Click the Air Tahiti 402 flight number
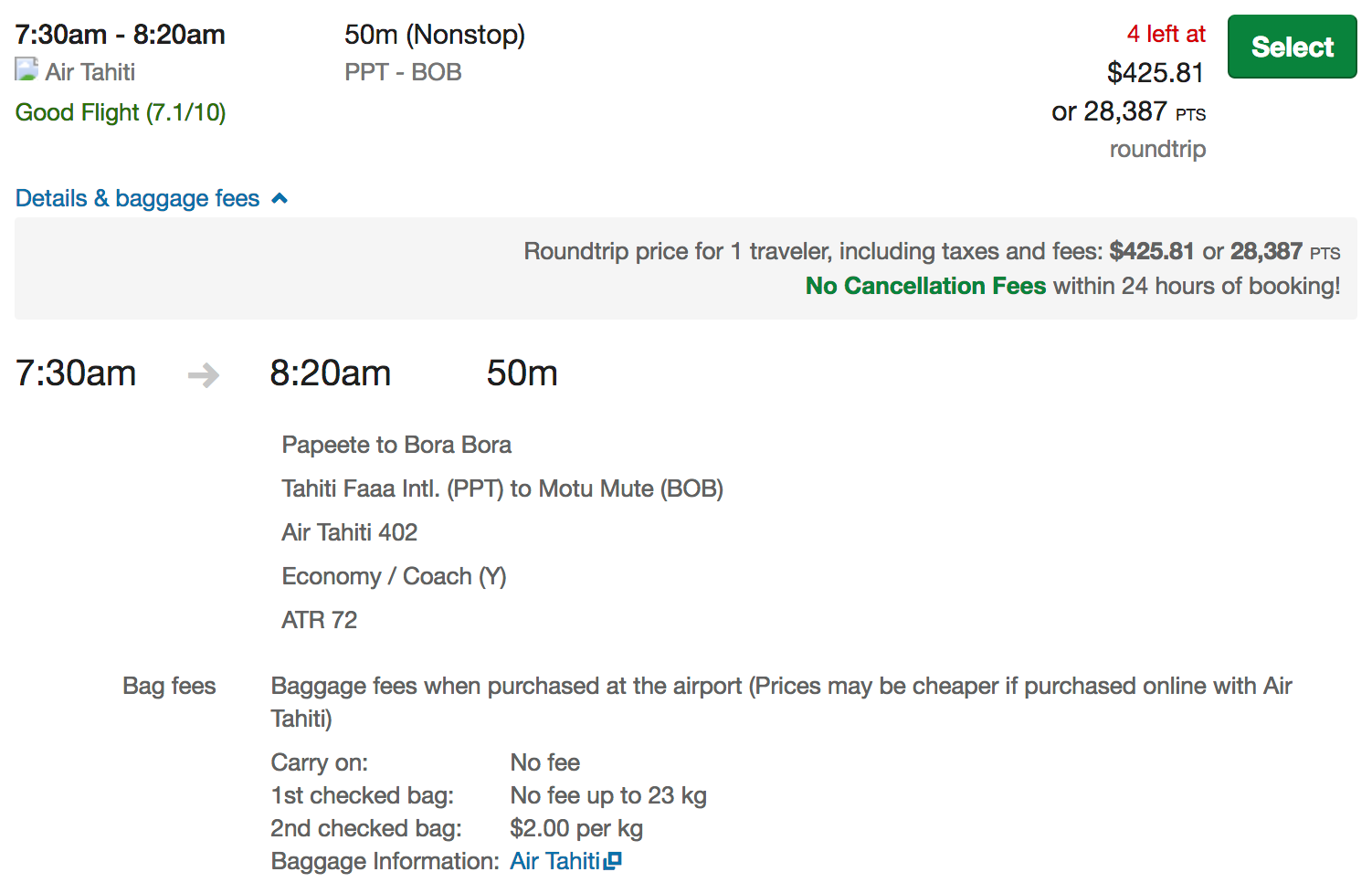The width and height of the screenshot is (1372, 893). 349,532
